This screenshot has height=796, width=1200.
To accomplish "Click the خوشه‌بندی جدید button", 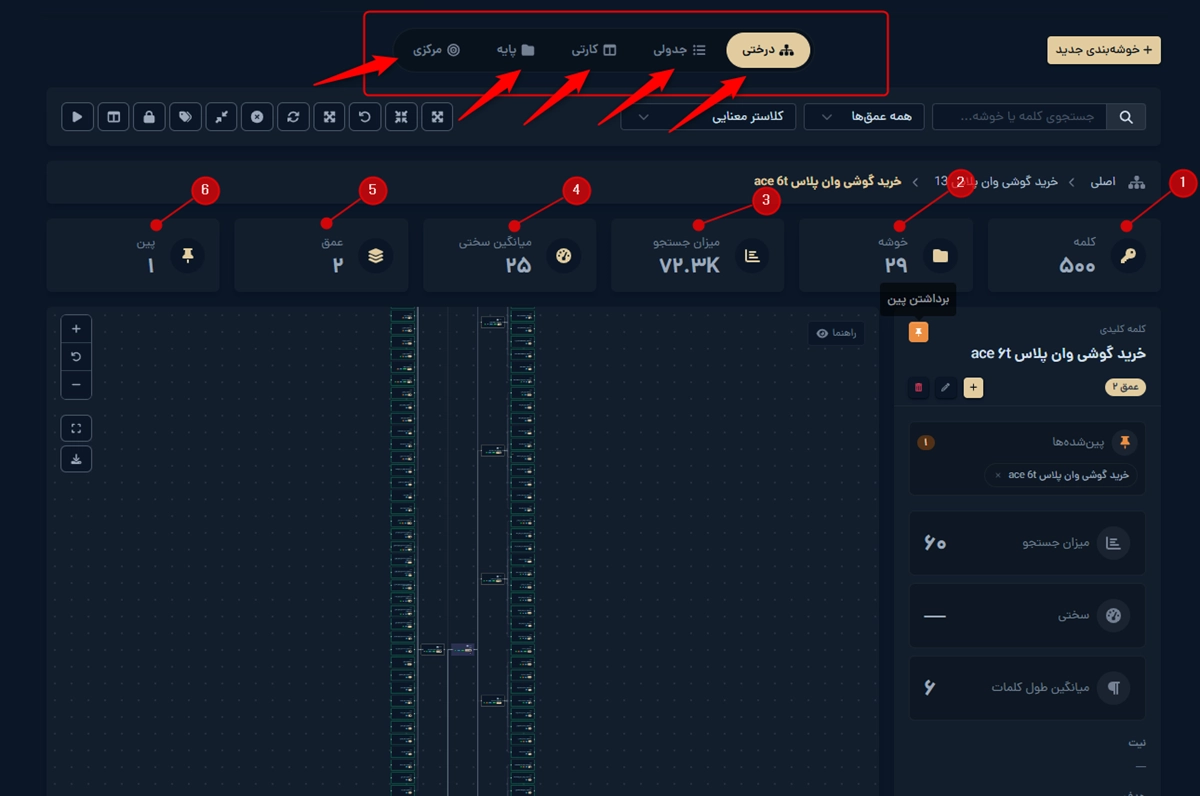I will point(1104,50).
